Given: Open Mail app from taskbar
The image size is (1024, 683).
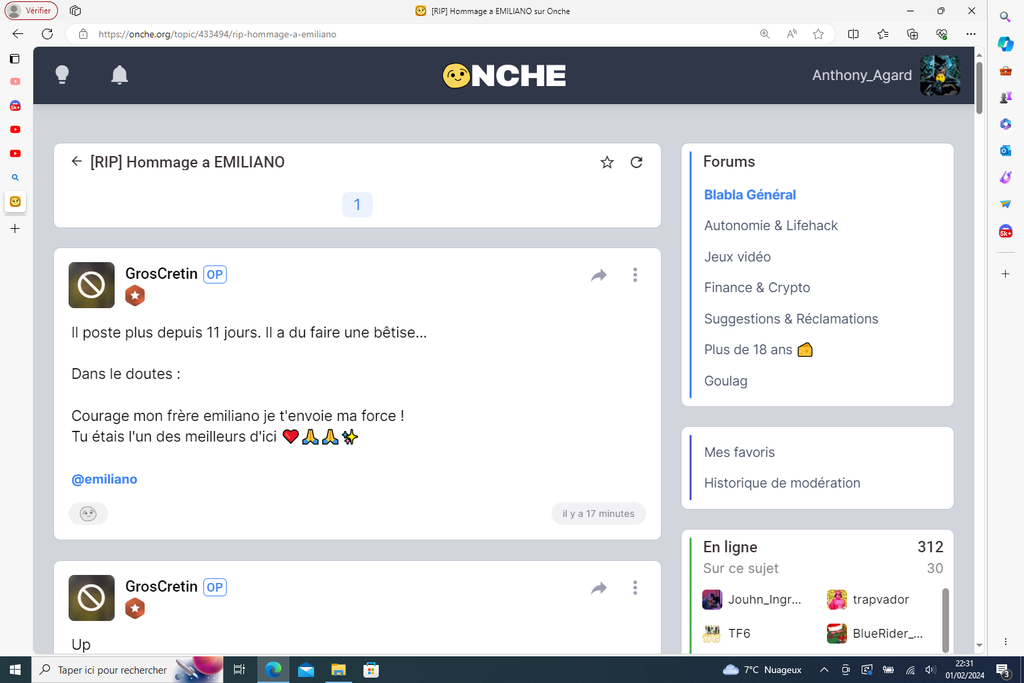Looking at the screenshot, I should pos(306,670).
